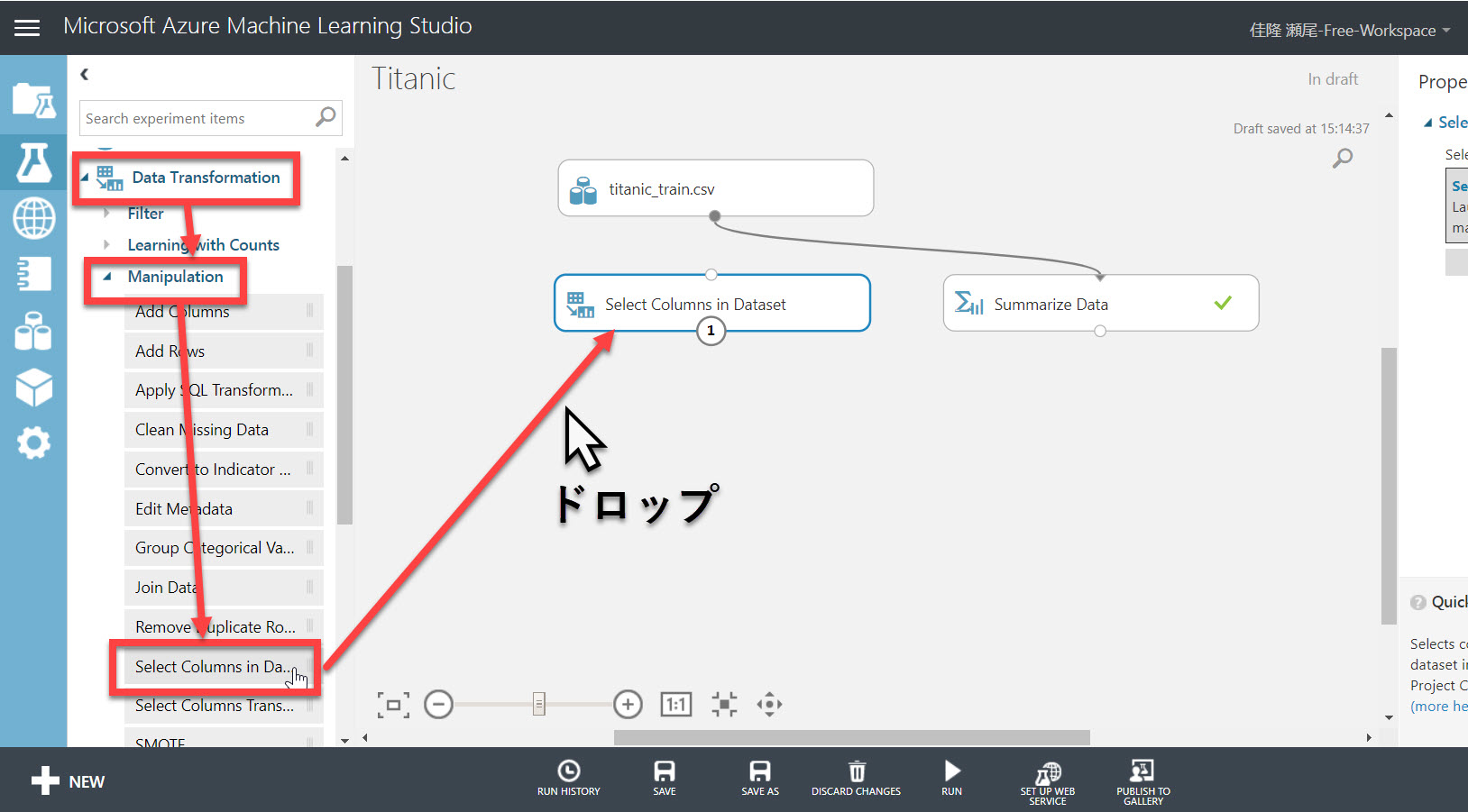Click the module palette vertical scrollbar

click(x=344, y=395)
